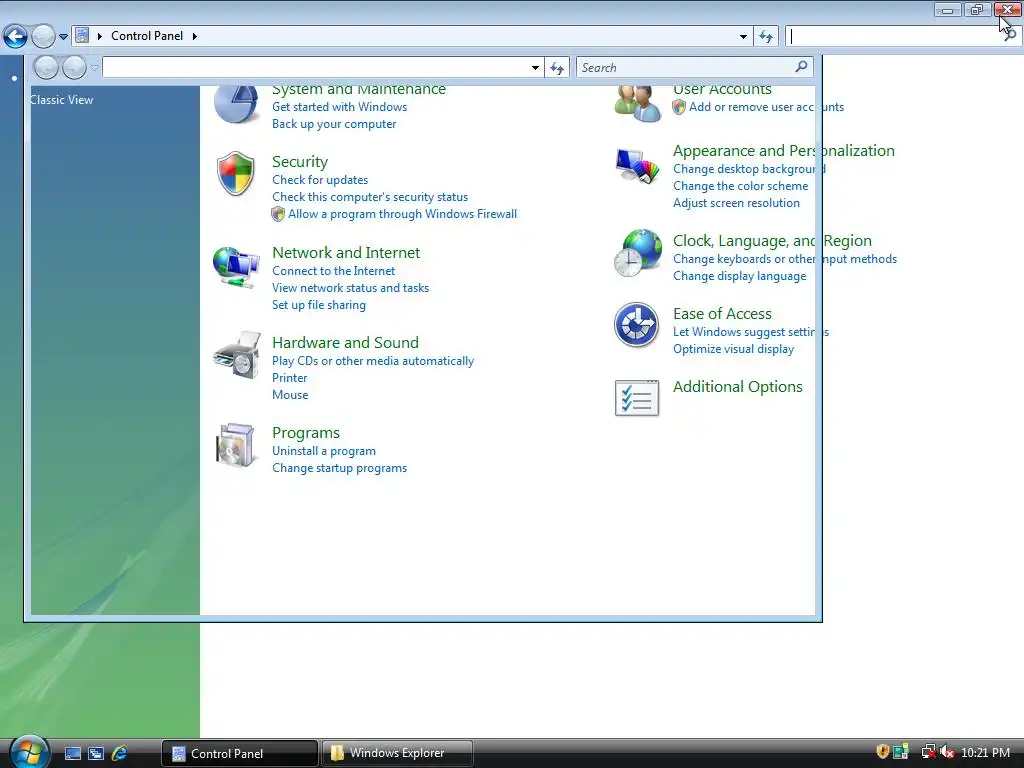
Task: Click the Control Panel breadcrumb text
Action: [147, 36]
